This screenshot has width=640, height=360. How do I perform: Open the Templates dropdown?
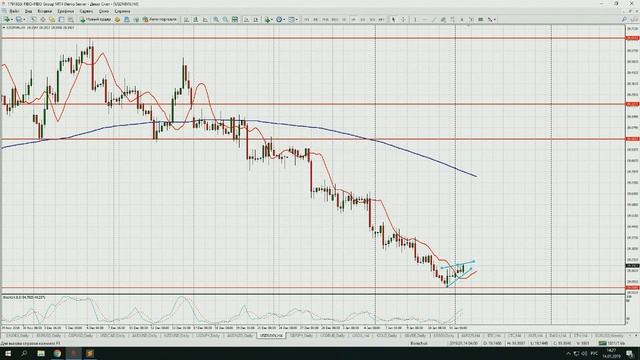(293, 20)
